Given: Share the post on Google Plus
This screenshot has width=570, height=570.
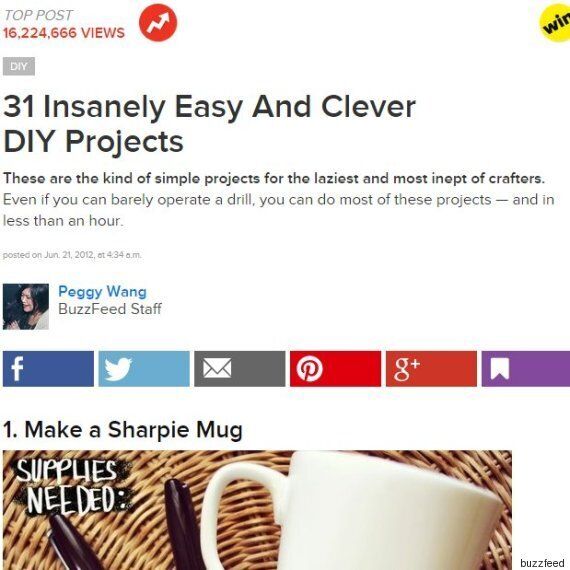Looking at the screenshot, I should pyautogui.click(x=431, y=369).
